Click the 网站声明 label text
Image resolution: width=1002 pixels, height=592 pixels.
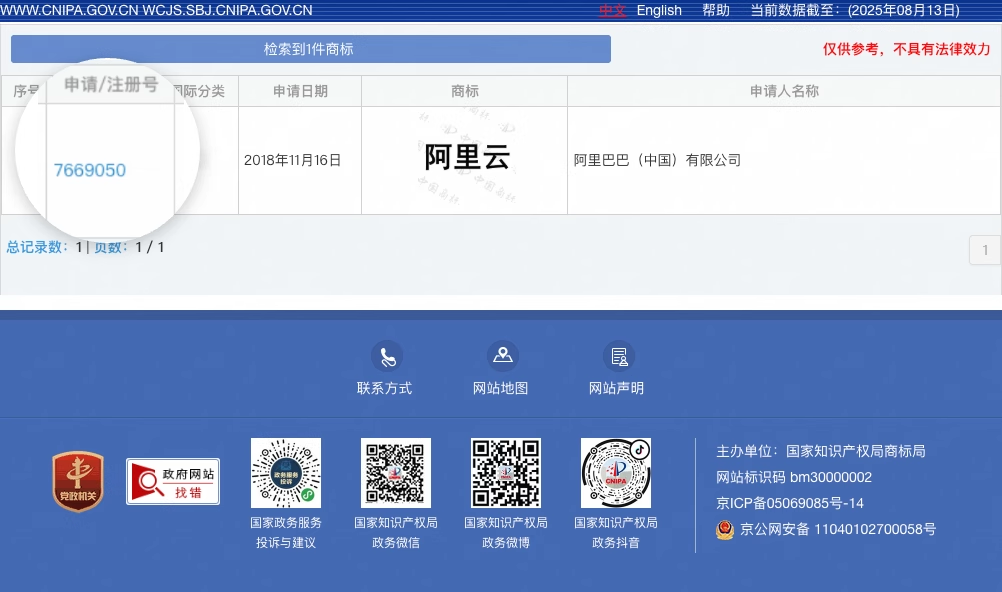click(x=616, y=388)
